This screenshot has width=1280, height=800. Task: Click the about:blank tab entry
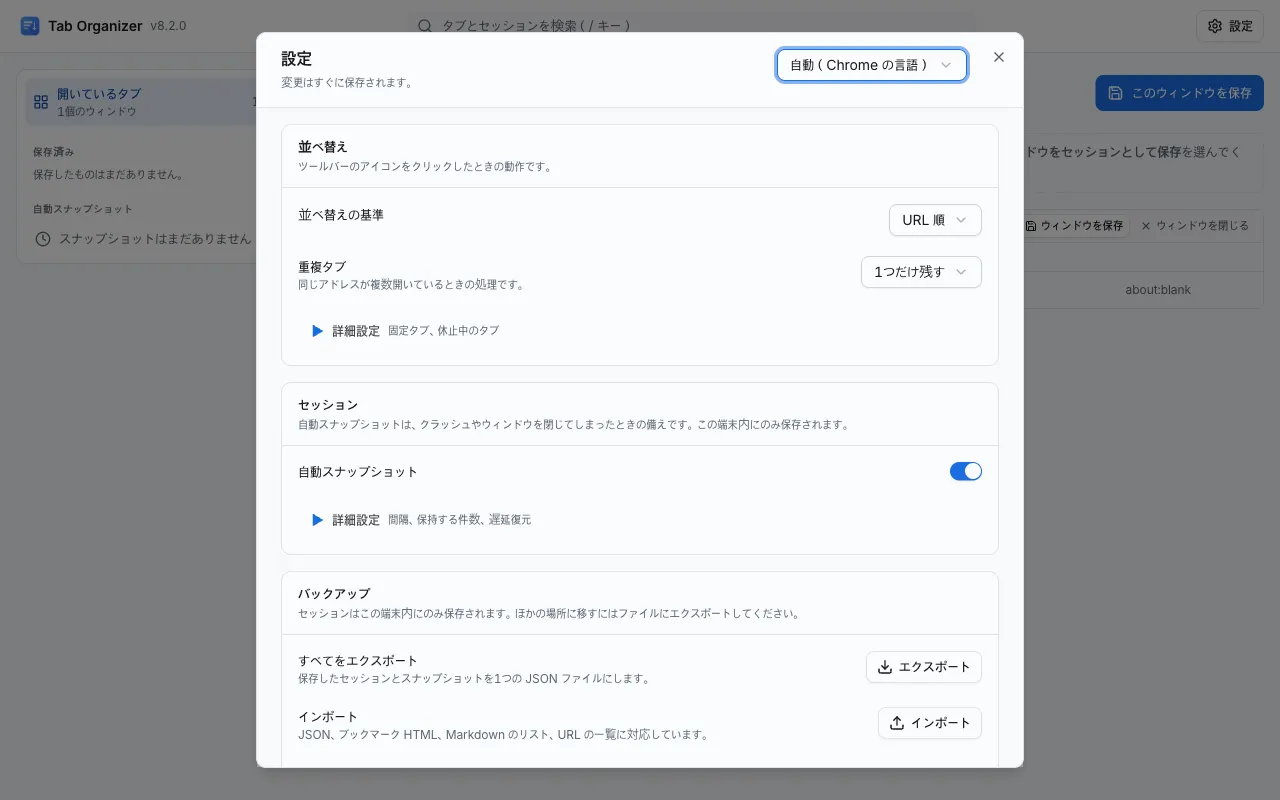(1157, 290)
